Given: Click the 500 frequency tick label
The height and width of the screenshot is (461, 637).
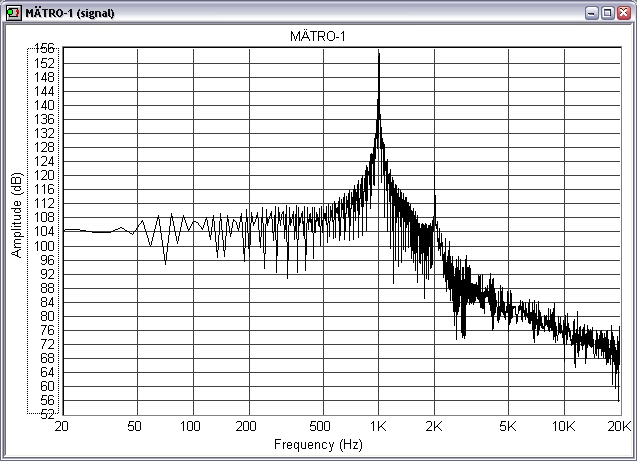Looking at the screenshot, I should (x=319, y=426).
